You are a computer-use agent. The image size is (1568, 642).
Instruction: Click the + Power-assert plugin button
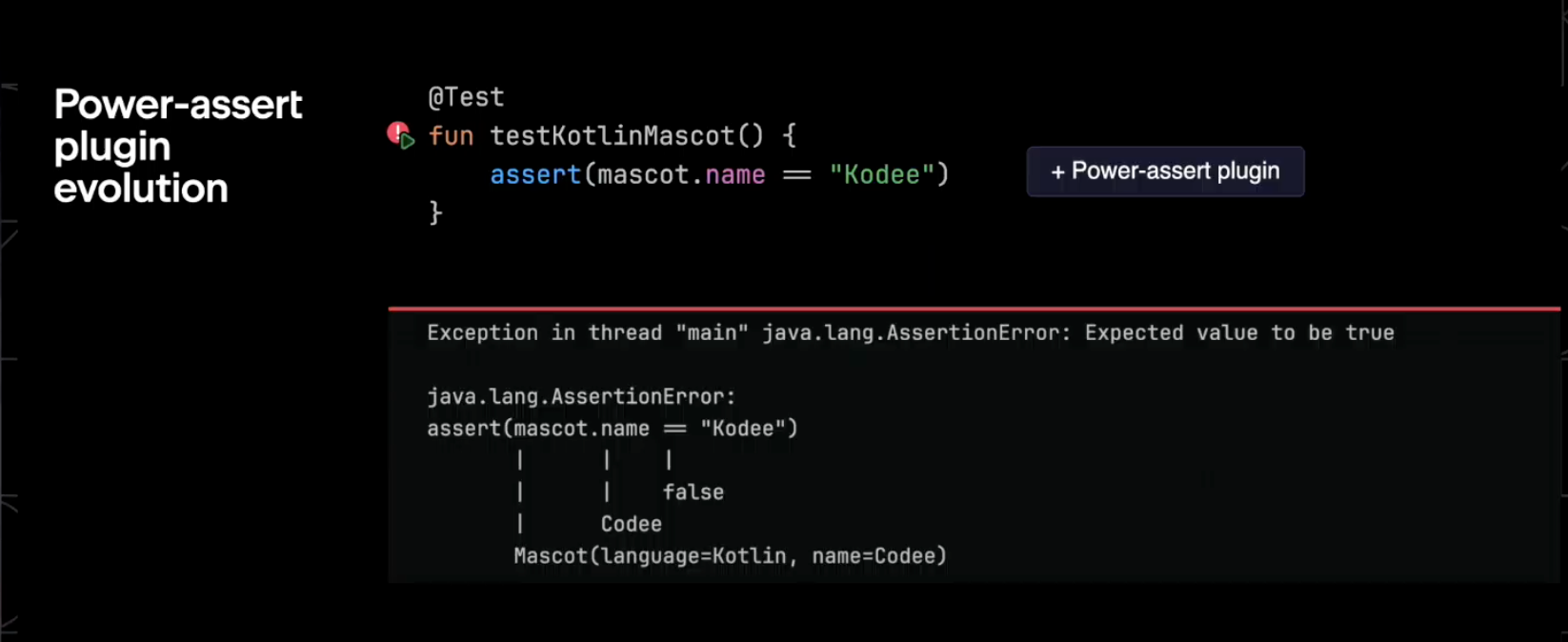click(x=1165, y=171)
